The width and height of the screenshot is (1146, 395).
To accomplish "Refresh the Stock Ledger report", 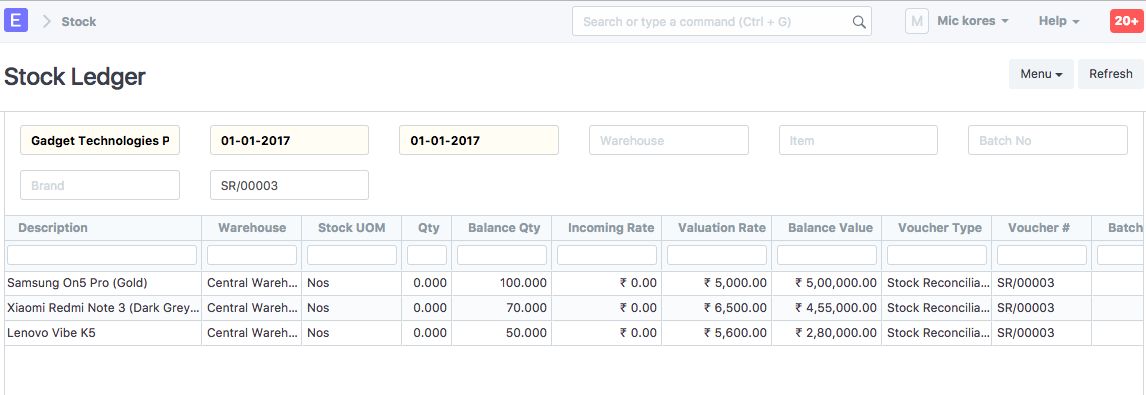I will [1110, 74].
